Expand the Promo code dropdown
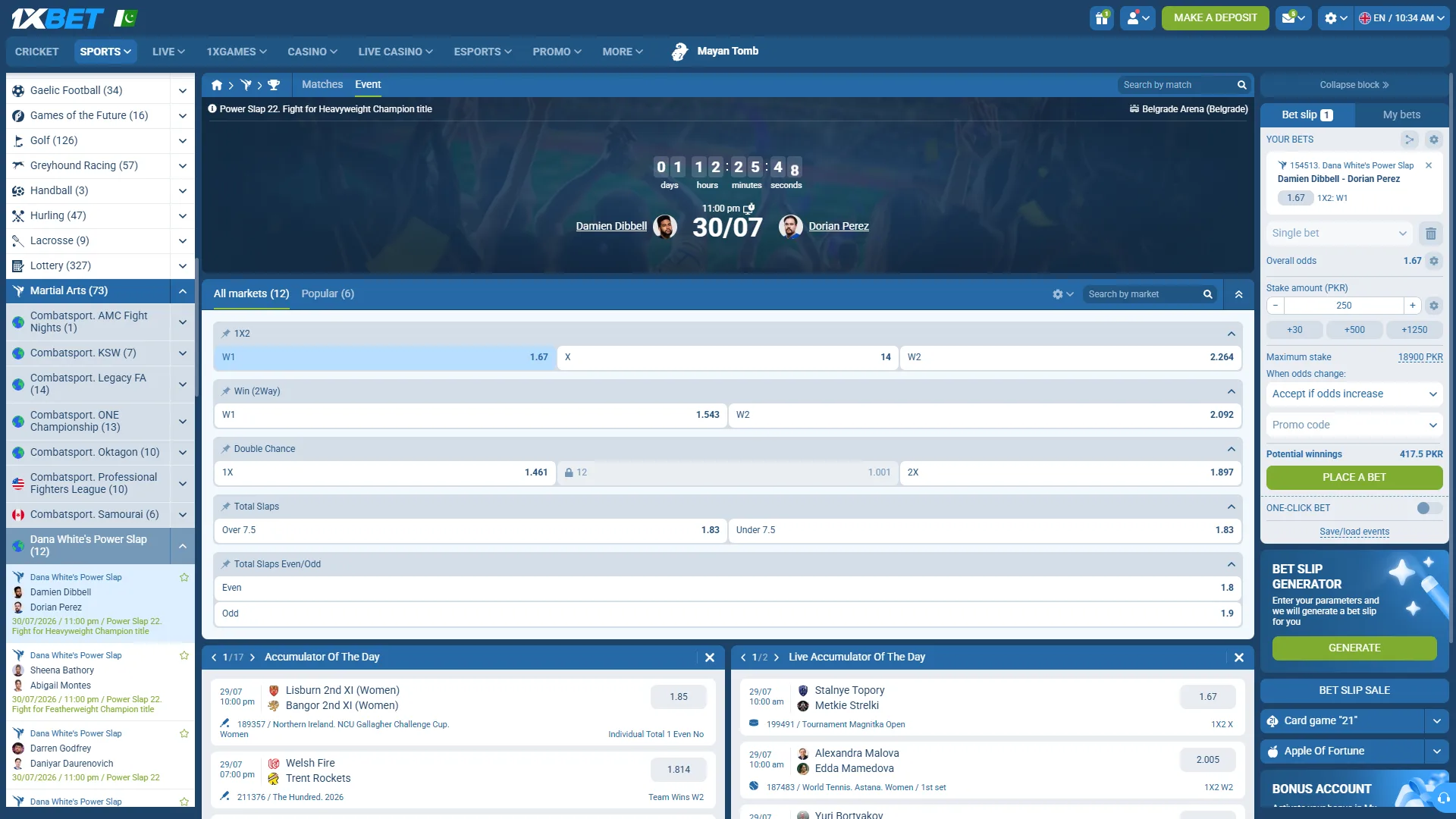 coord(1354,425)
